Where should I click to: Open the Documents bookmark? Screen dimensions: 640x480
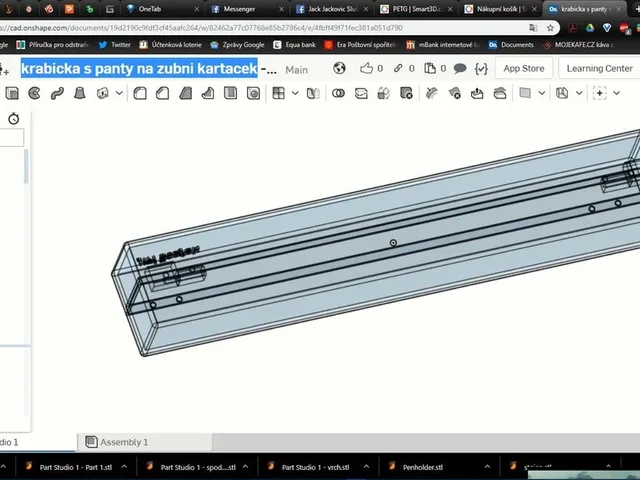(x=511, y=45)
